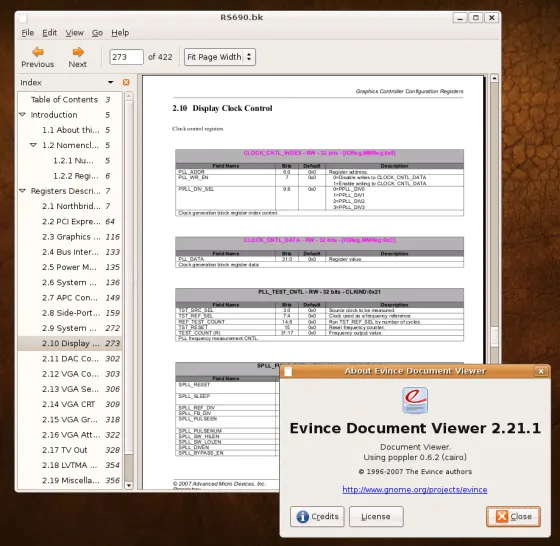
Task: Select 2.1 Northbrid... index entry
Action: coord(70,206)
